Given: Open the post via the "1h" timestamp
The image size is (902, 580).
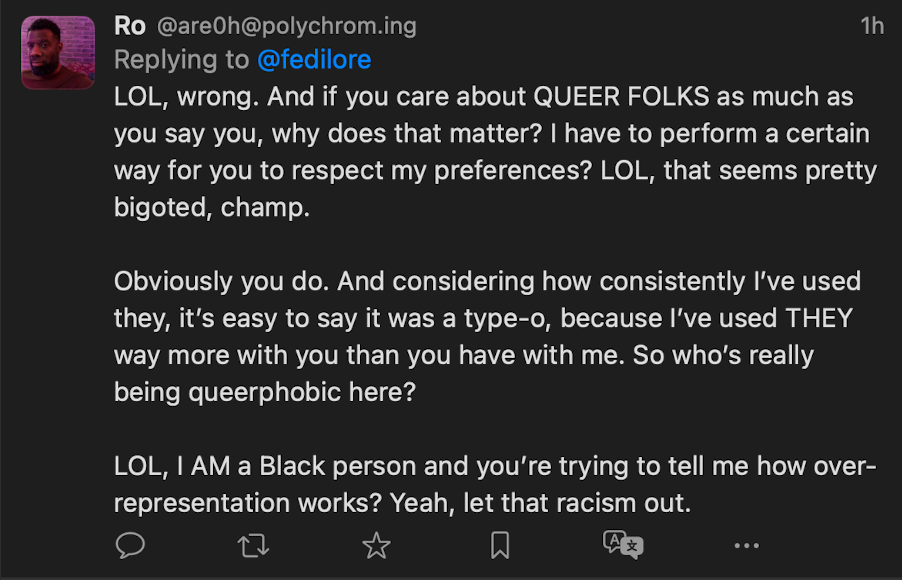Looking at the screenshot, I should [871, 26].
